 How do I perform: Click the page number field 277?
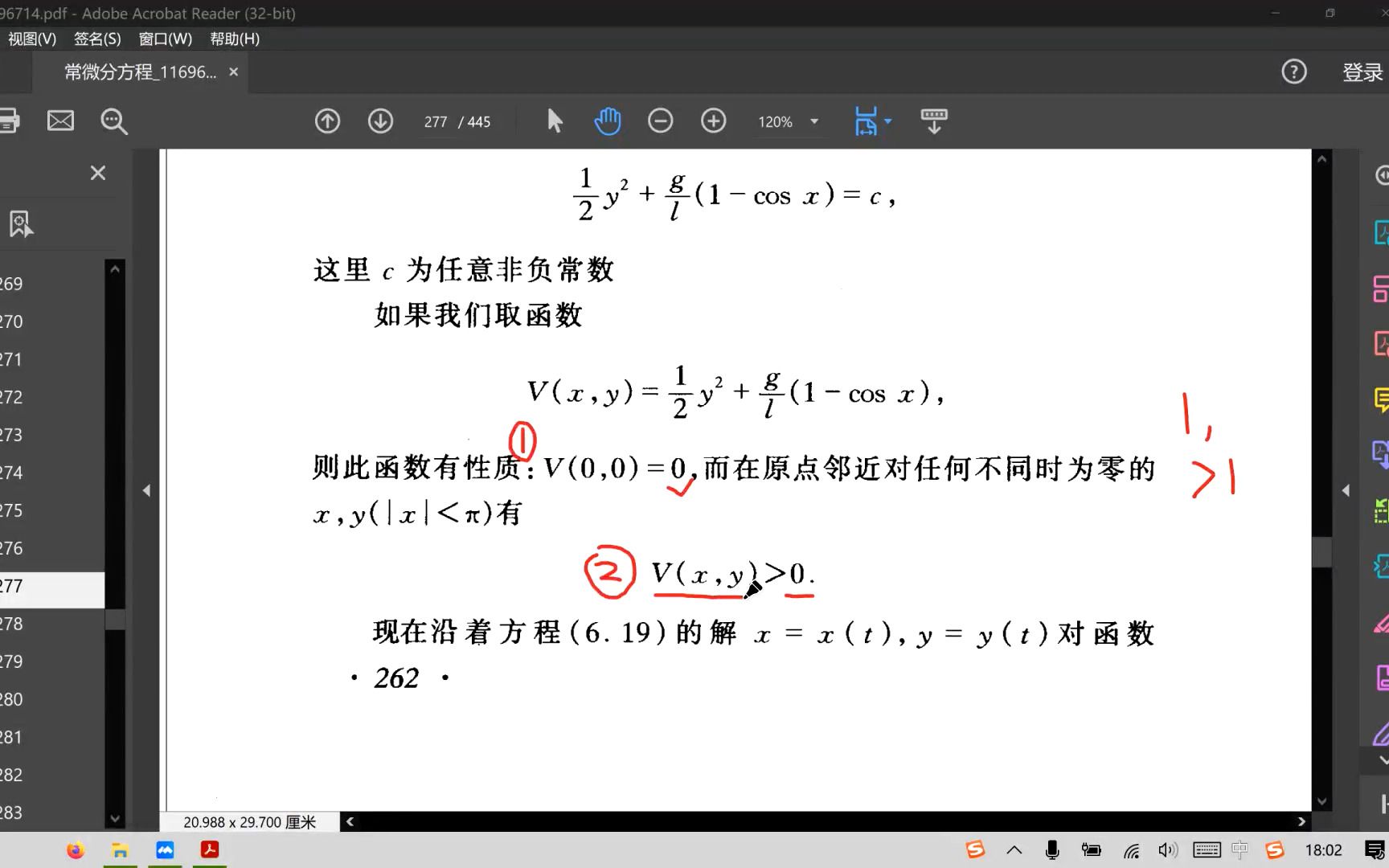436,122
